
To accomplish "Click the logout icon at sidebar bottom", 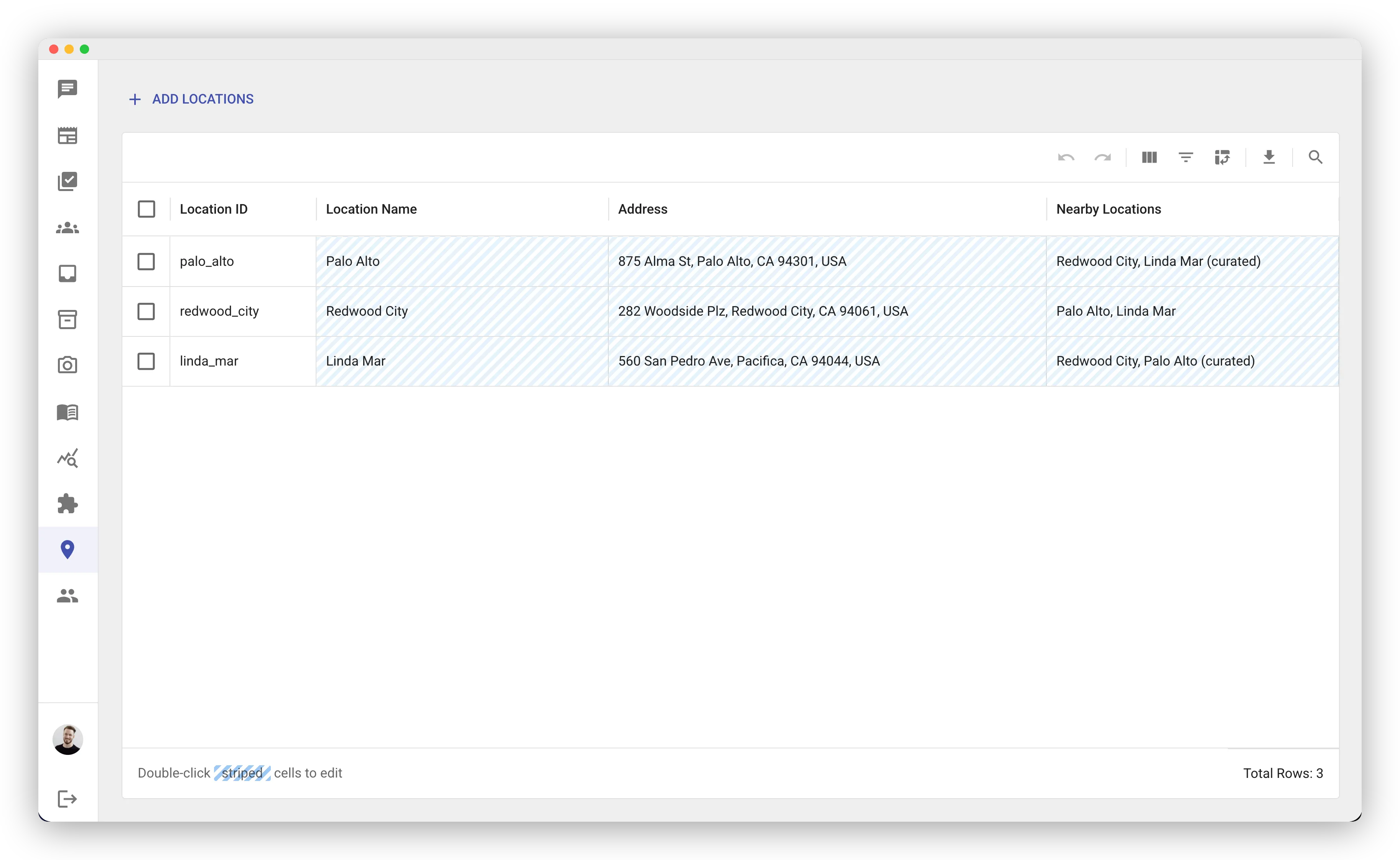I will point(67,799).
